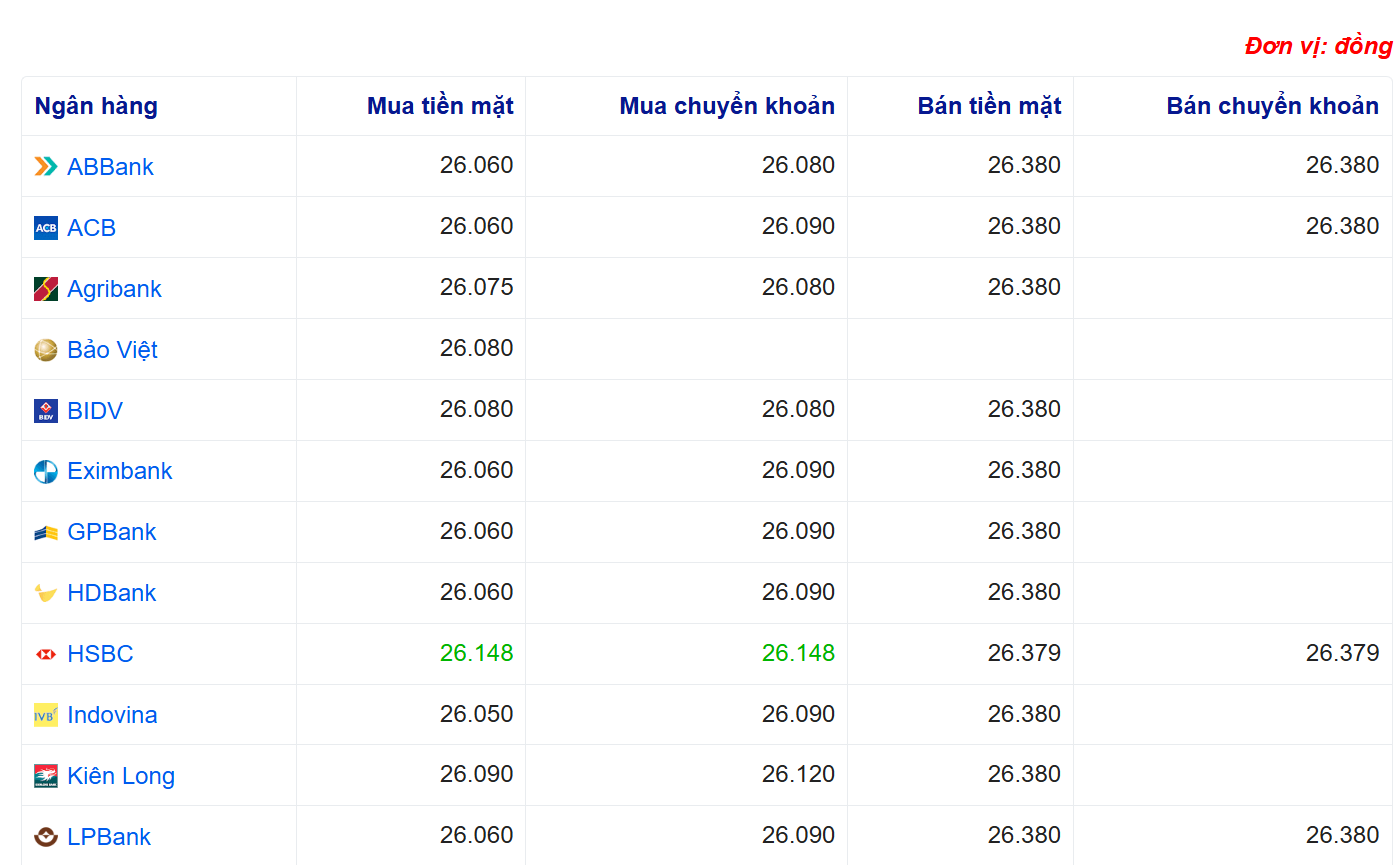Click the Eximbank logo icon

pos(46,472)
